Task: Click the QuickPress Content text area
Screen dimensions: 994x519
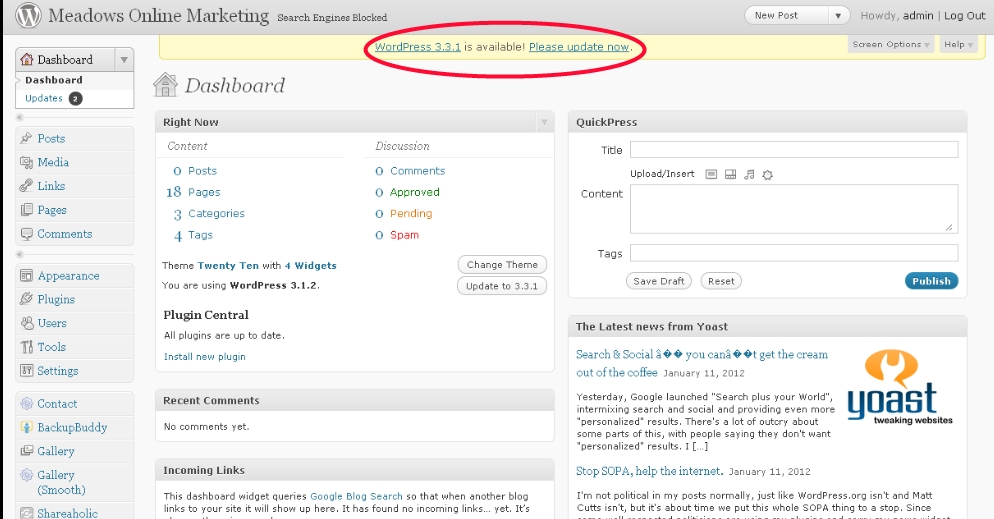Action: [x=794, y=208]
